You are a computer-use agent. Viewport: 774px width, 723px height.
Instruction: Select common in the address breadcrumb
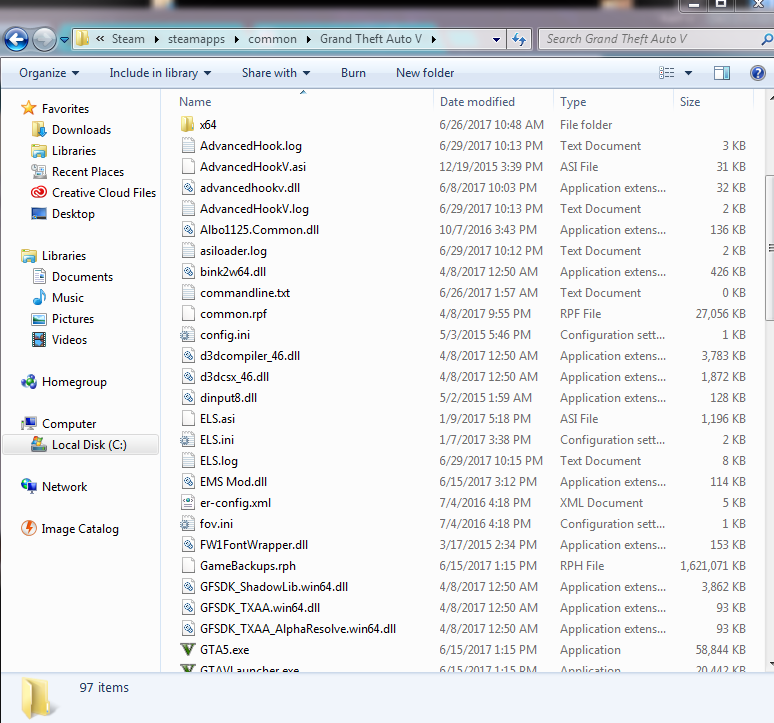click(x=272, y=39)
